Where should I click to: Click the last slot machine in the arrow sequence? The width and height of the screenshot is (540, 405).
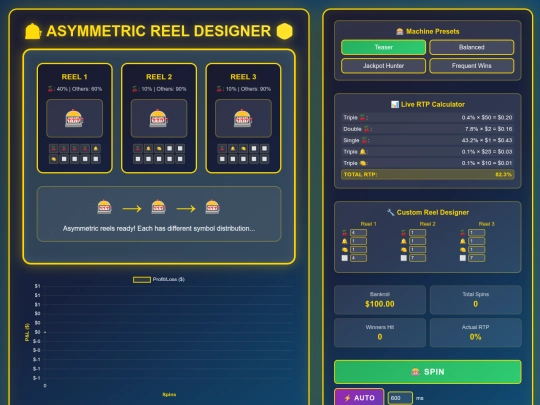pos(212,207)
